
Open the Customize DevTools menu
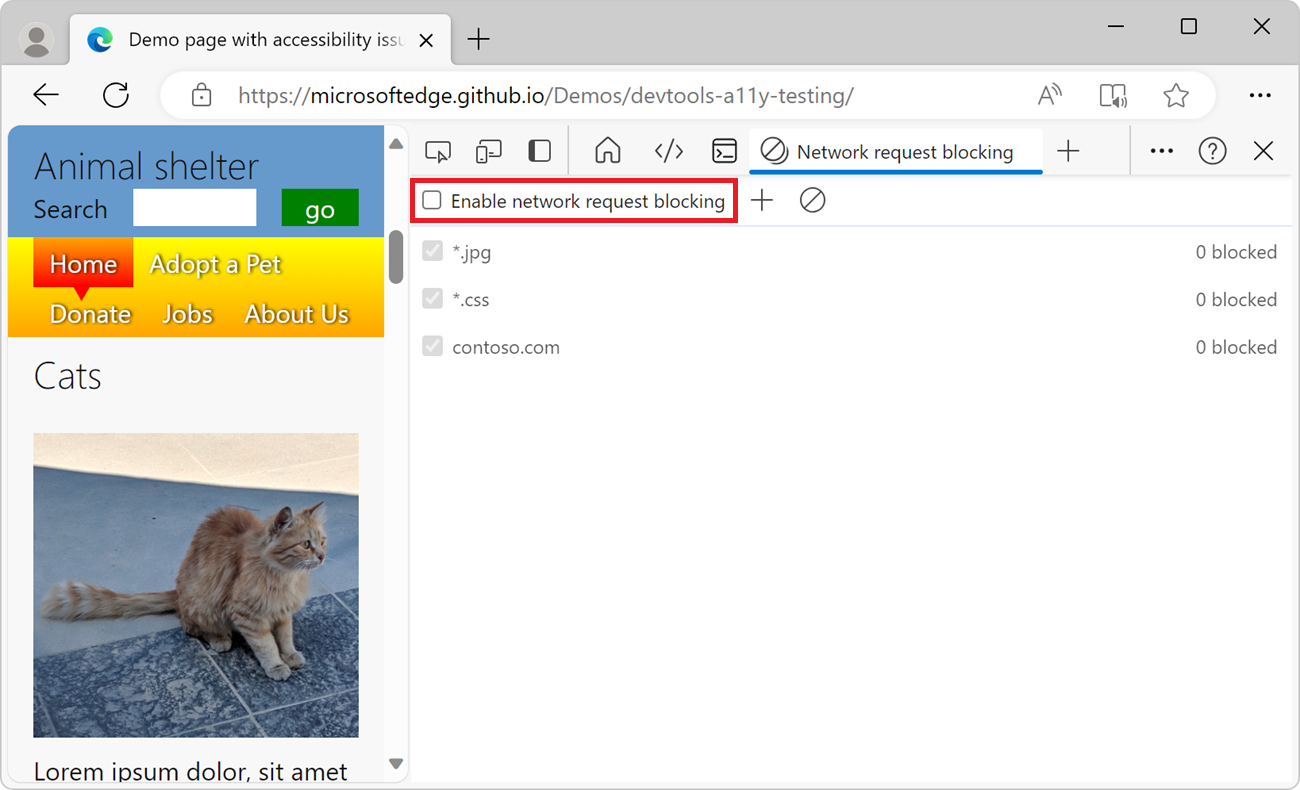(x=1161, y=151)
